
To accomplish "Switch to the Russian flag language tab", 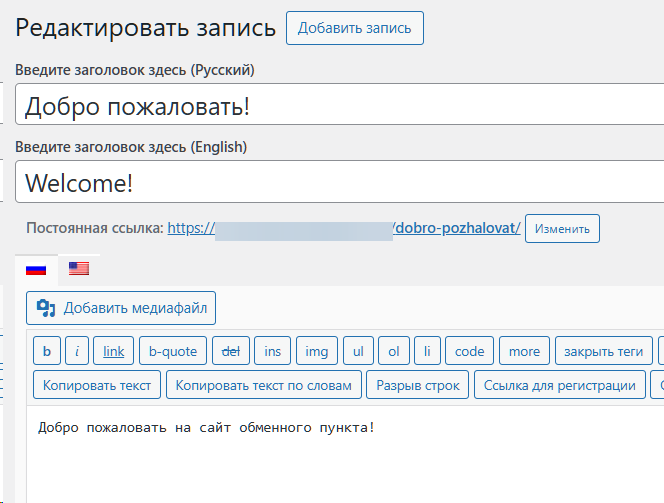I will pyautogui.click(x=36, y=269).
